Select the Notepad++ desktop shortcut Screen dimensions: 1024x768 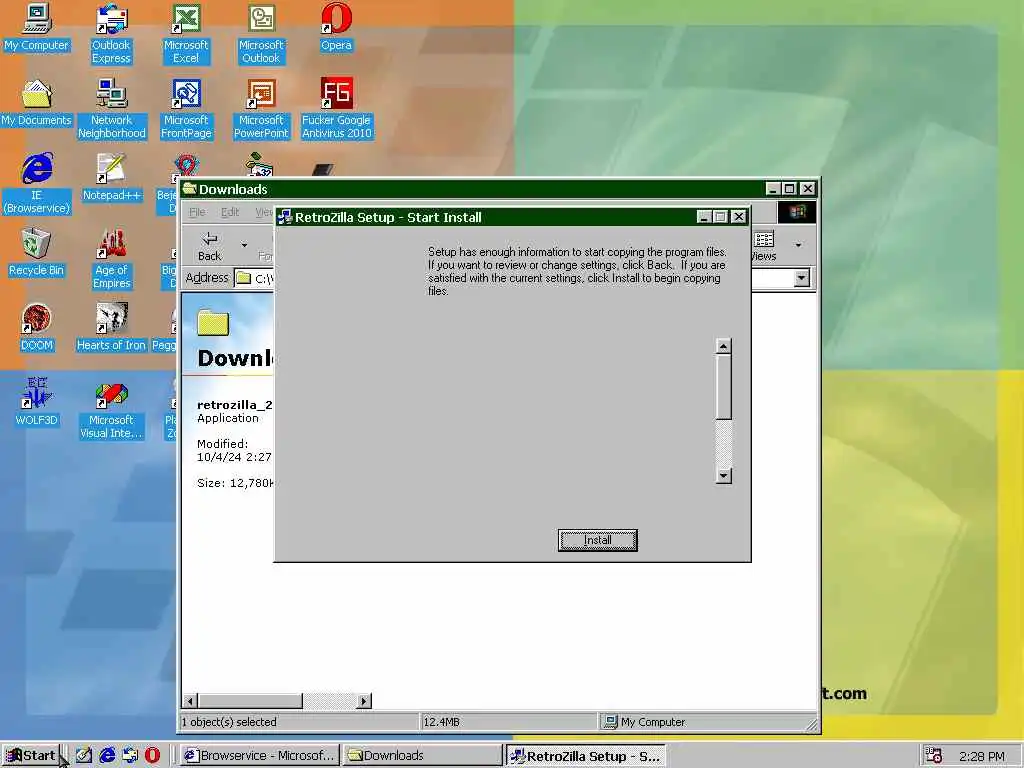click(112, 178)
